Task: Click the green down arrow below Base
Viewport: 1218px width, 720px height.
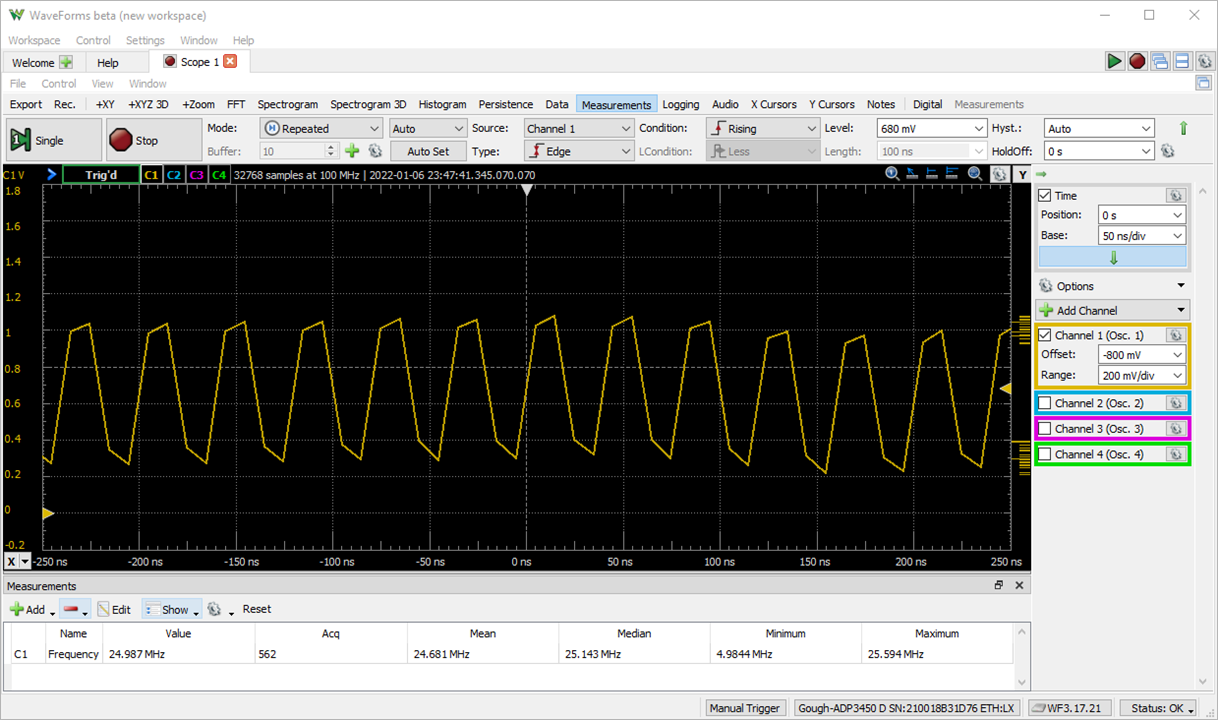Action: coord(1113,257)
